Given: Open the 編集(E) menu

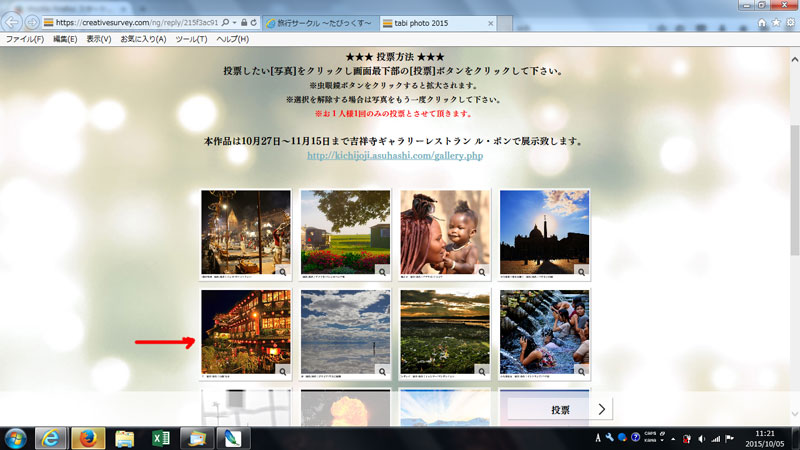Looking at the screenshot, I should tap(65, 39).
